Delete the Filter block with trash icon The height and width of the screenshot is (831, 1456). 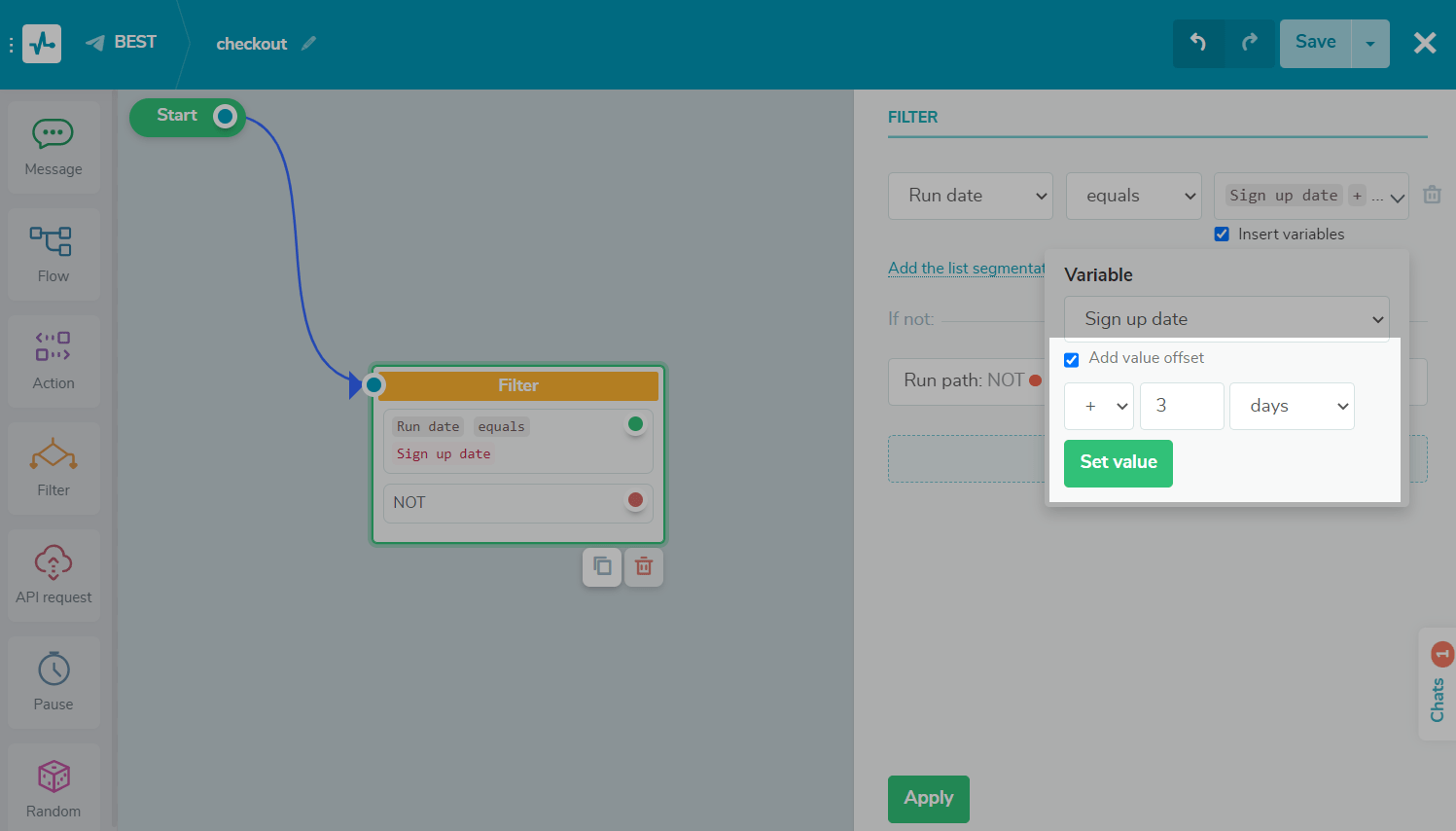pos(644,566)
